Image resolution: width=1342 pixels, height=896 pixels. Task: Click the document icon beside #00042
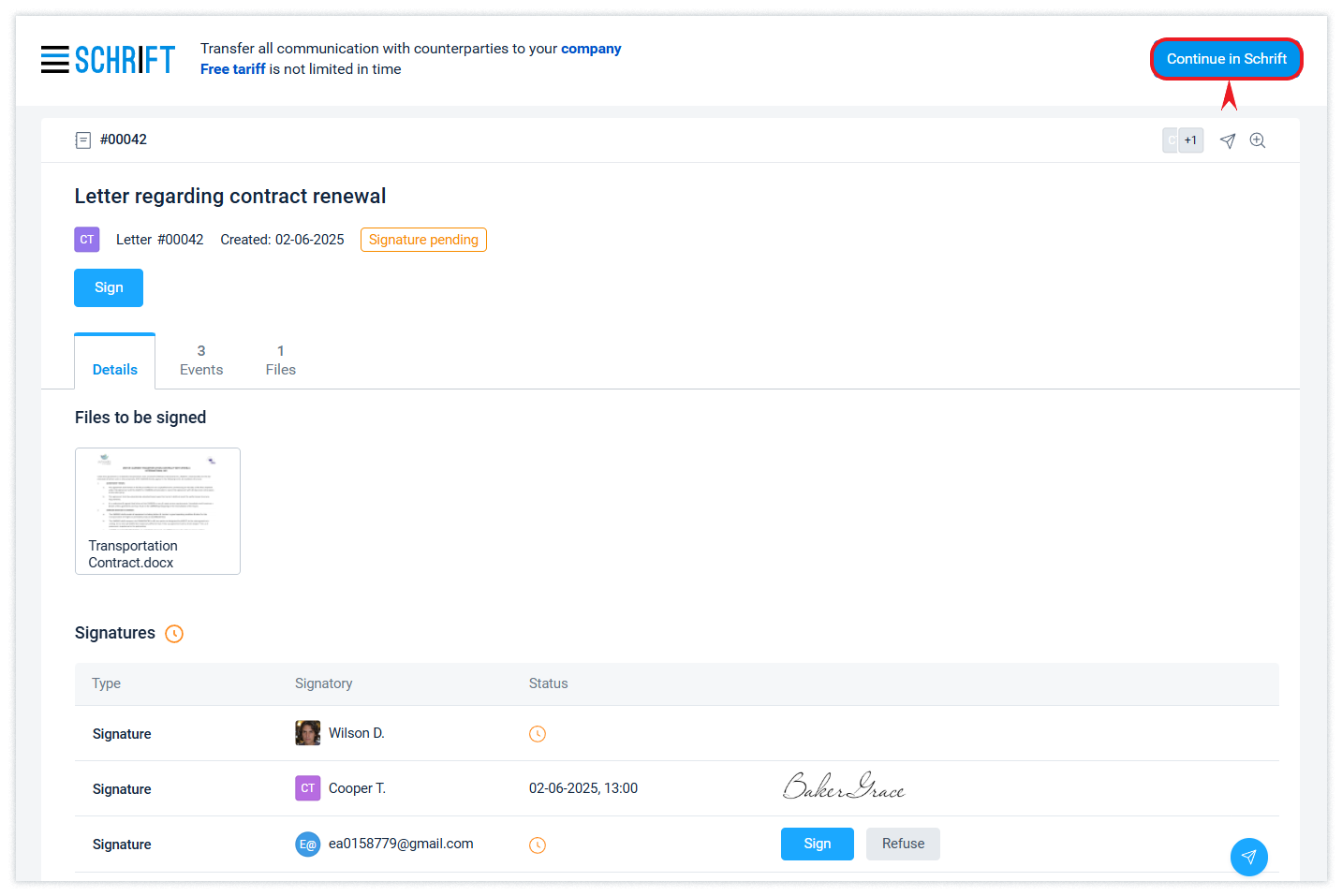pyautogui.click(x=83, y=140)
